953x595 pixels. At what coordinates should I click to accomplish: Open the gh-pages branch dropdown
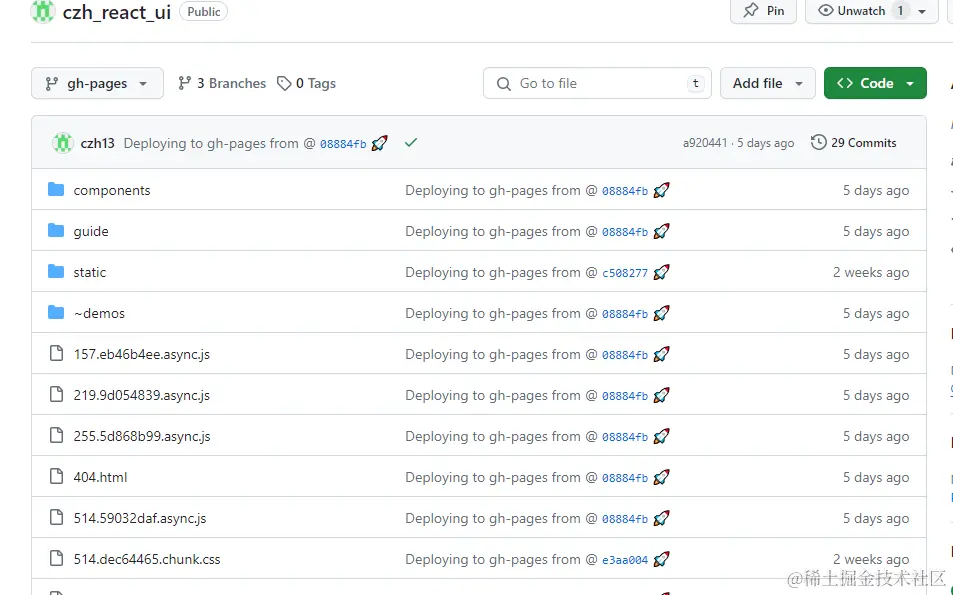pyautogui.click(x=97, y=83)
